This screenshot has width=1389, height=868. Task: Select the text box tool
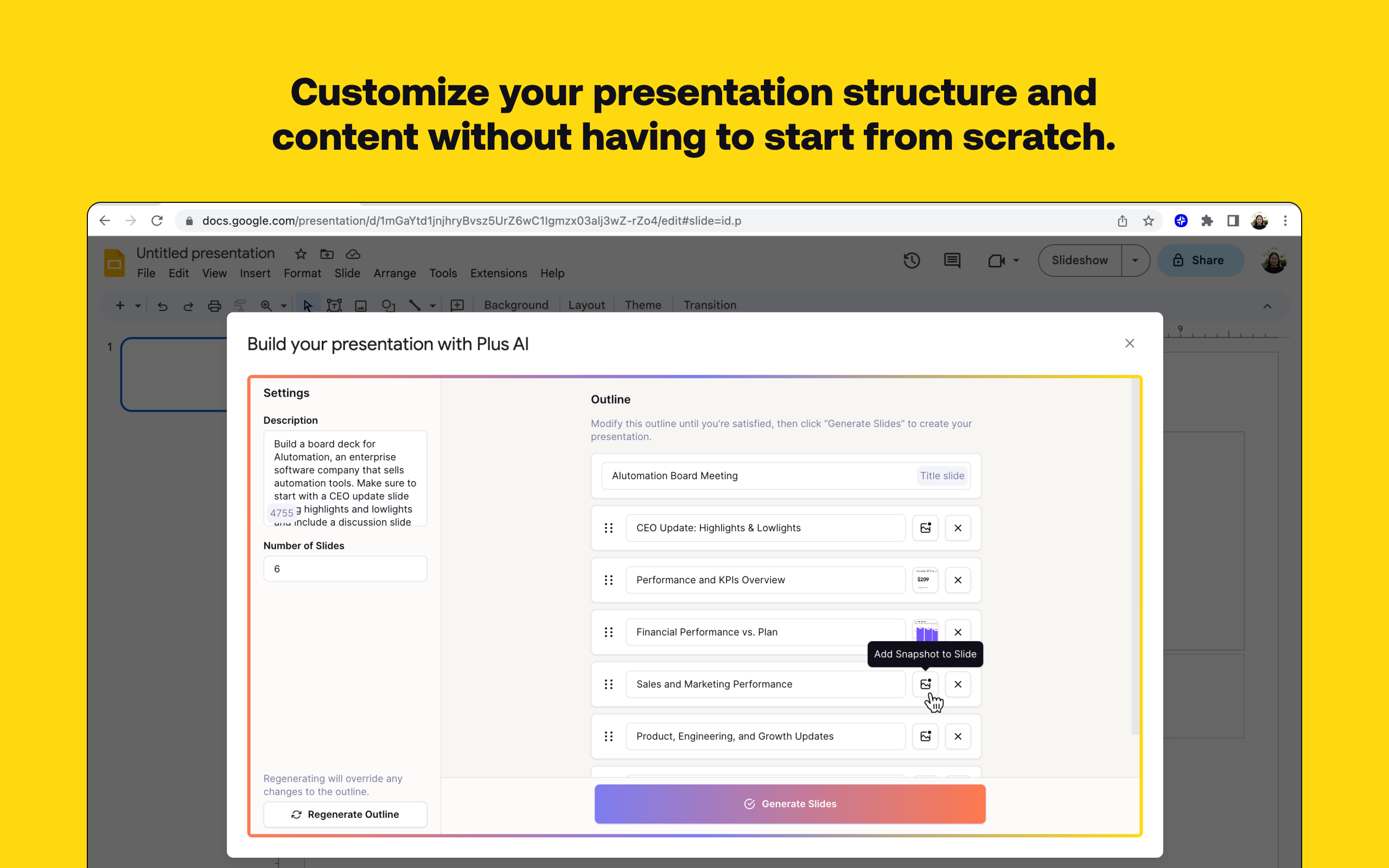click(x=334, y=305)
